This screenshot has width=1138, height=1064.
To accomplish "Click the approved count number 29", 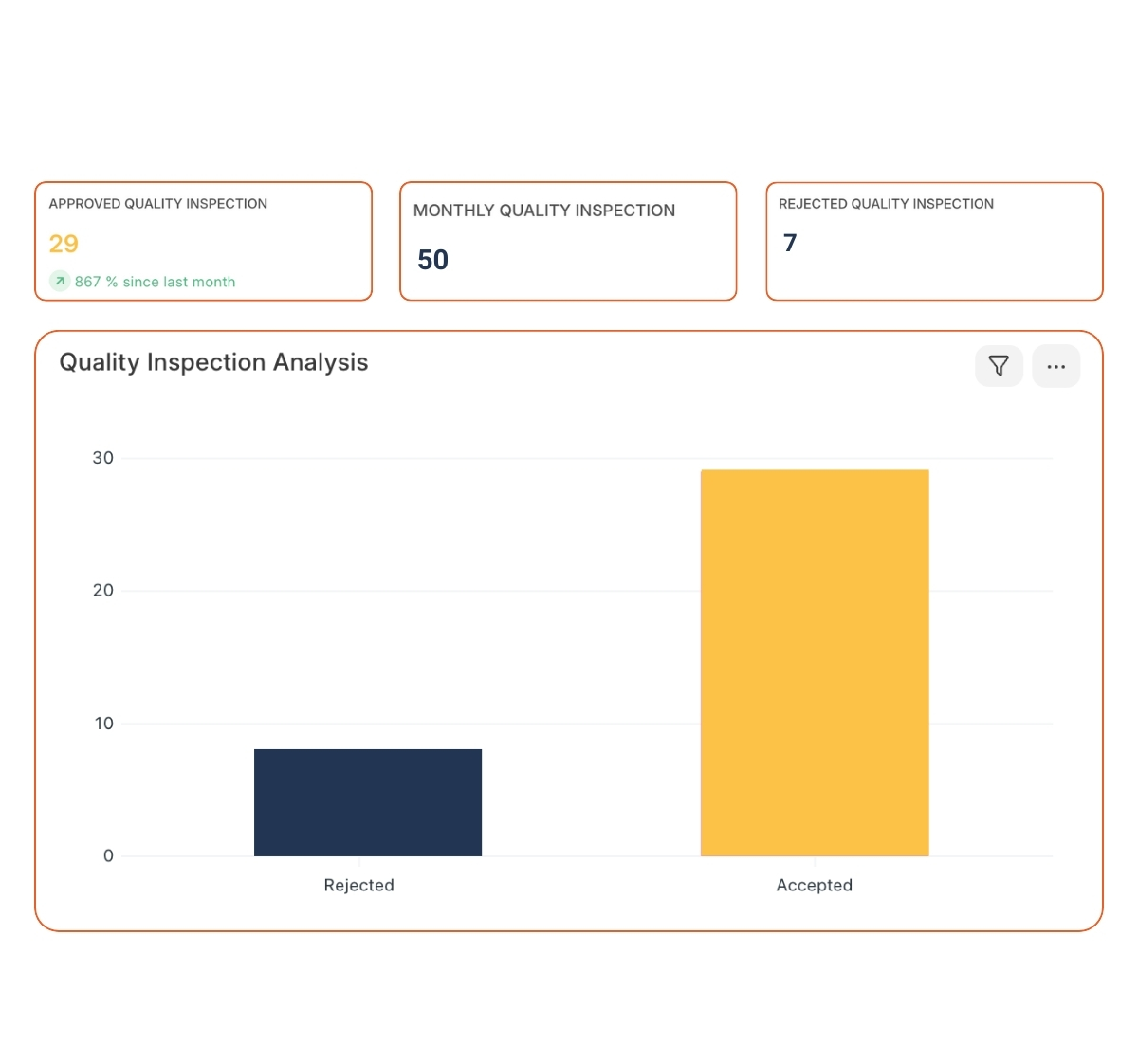I will (x=64, y=244).
